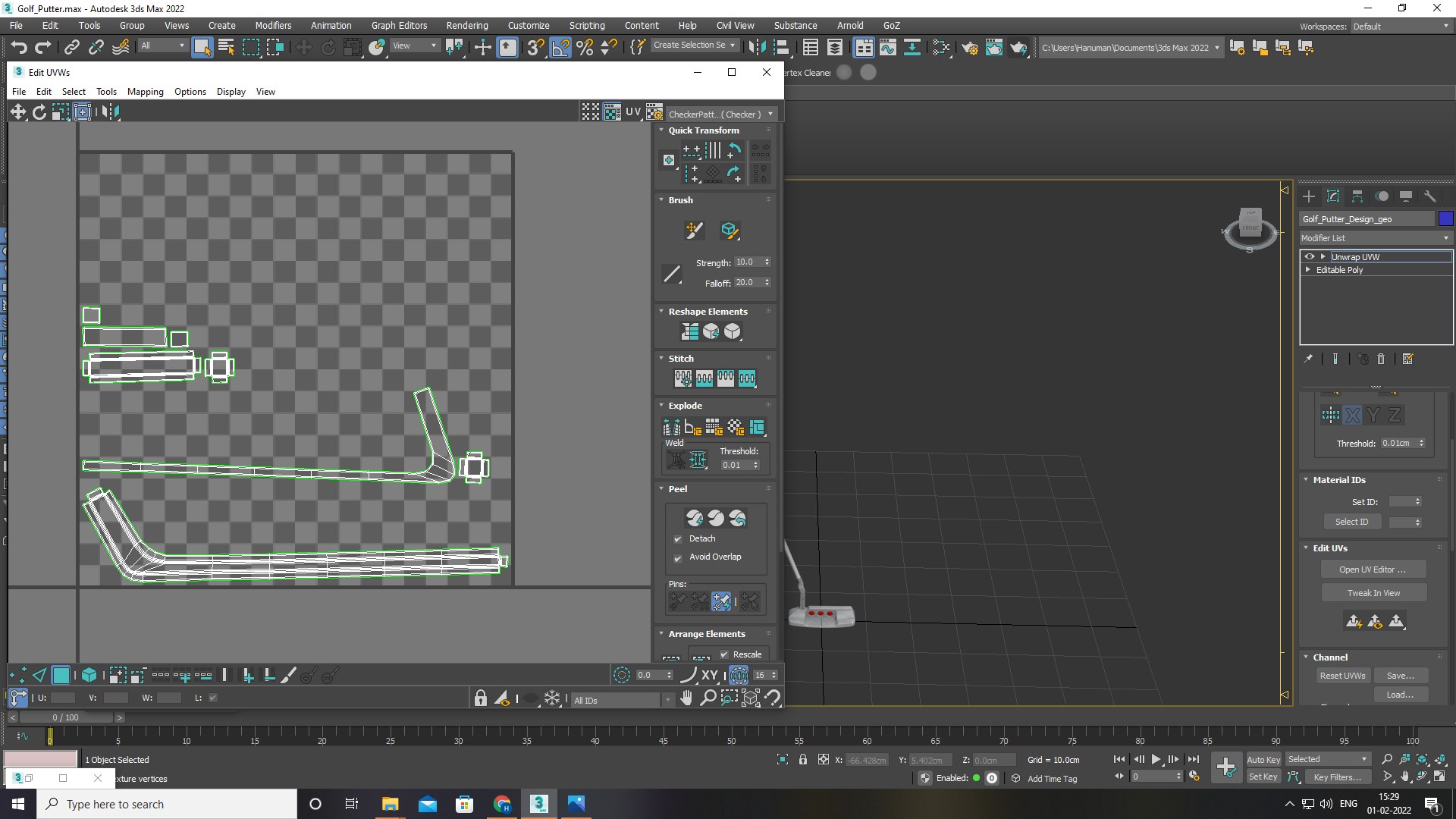Open the Modifier List dropdown

coord(1376,238)
